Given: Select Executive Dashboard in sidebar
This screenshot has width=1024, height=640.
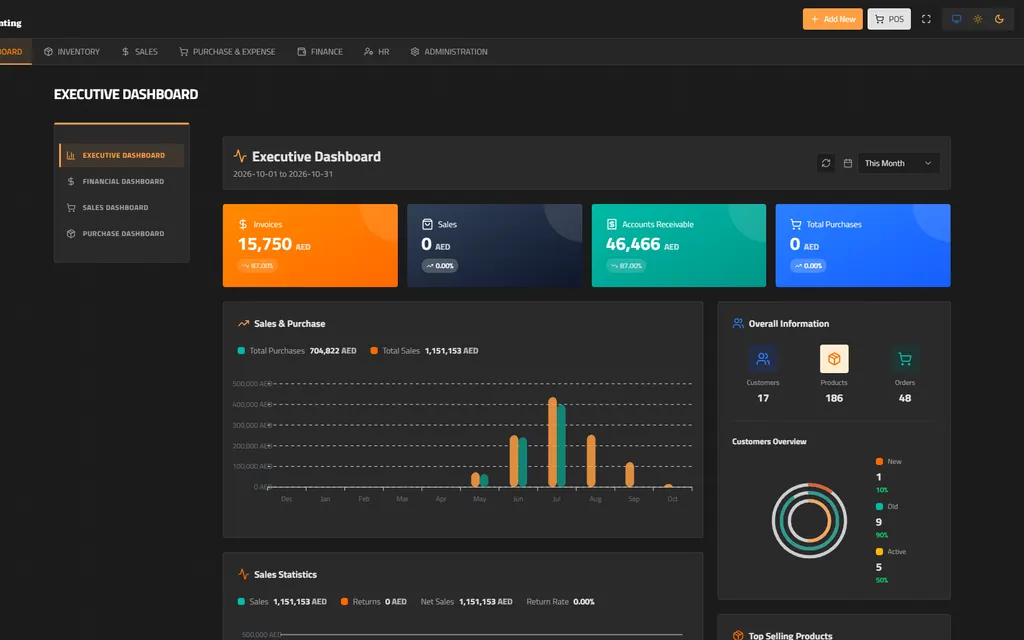Looking at the screenshot, I should pyautogui.click(x=121, y=155).
